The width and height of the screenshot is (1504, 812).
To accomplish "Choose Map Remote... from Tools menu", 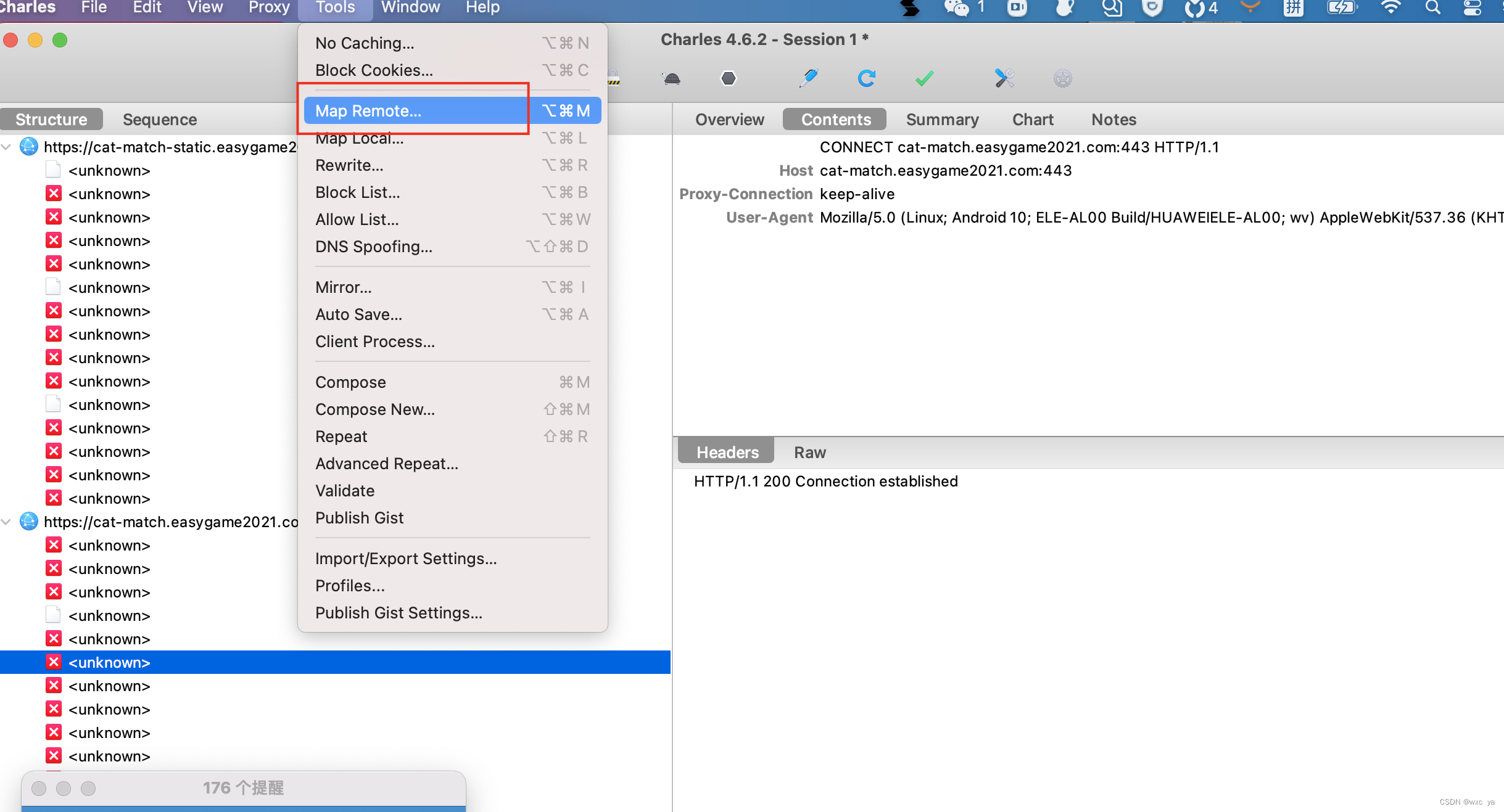I will point(452,111).
